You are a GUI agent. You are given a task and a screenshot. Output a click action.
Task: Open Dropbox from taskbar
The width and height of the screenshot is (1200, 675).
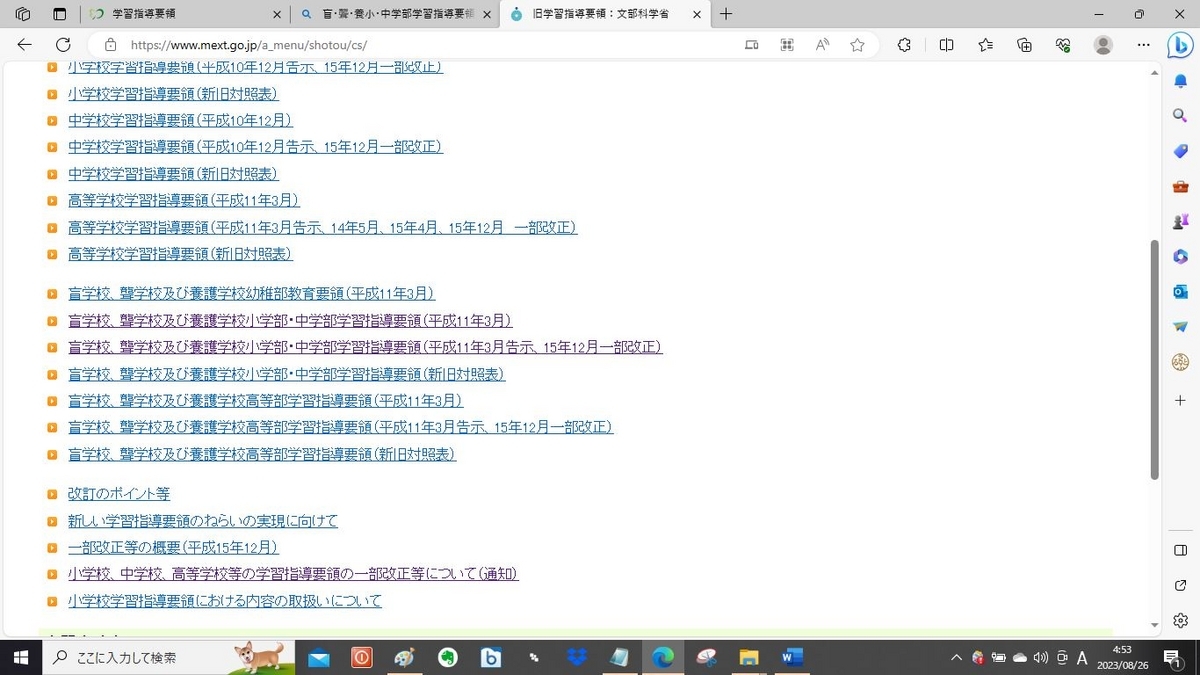click(576, 657)
